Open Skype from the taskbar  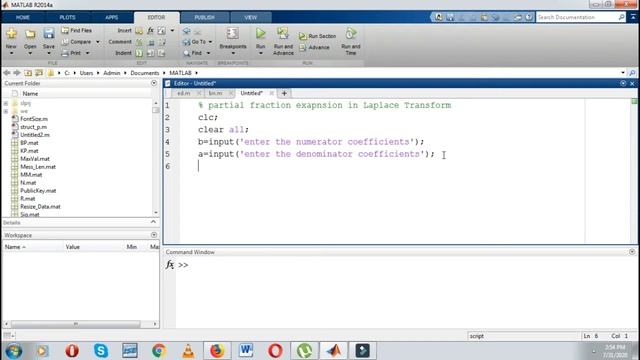click(101, 351)
